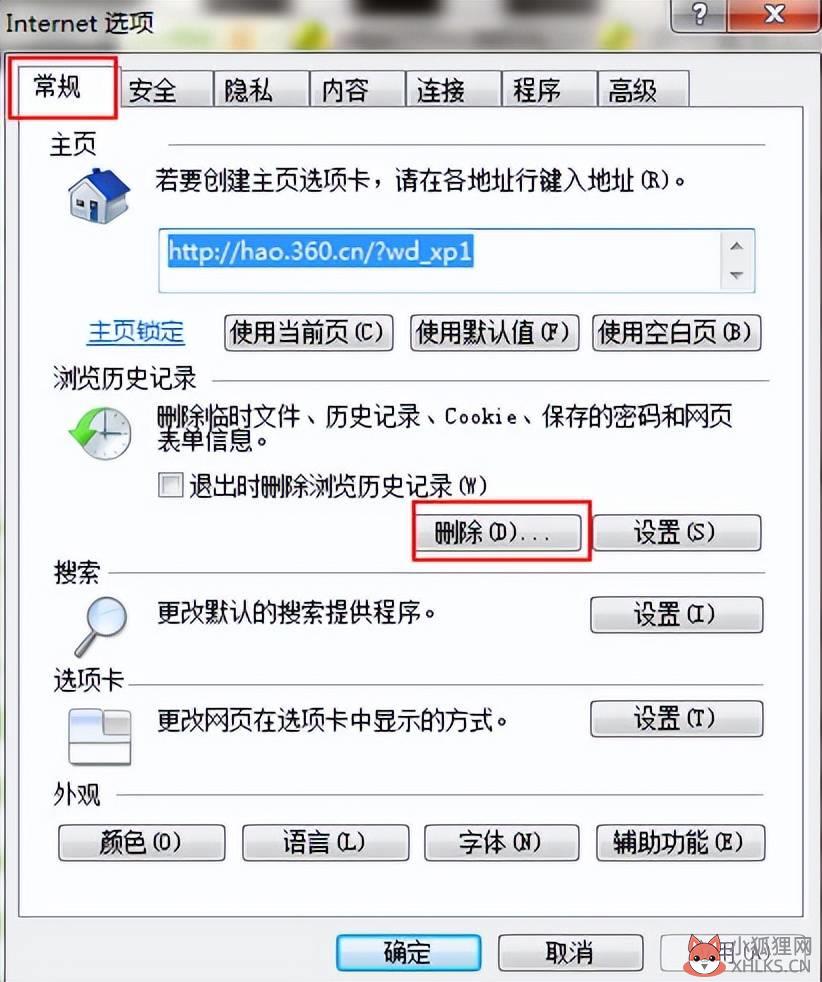Image resolution: width=822 pixels, height=982 pixels.
Task: Click the question mark help button
Action: (x=699, y=14)
